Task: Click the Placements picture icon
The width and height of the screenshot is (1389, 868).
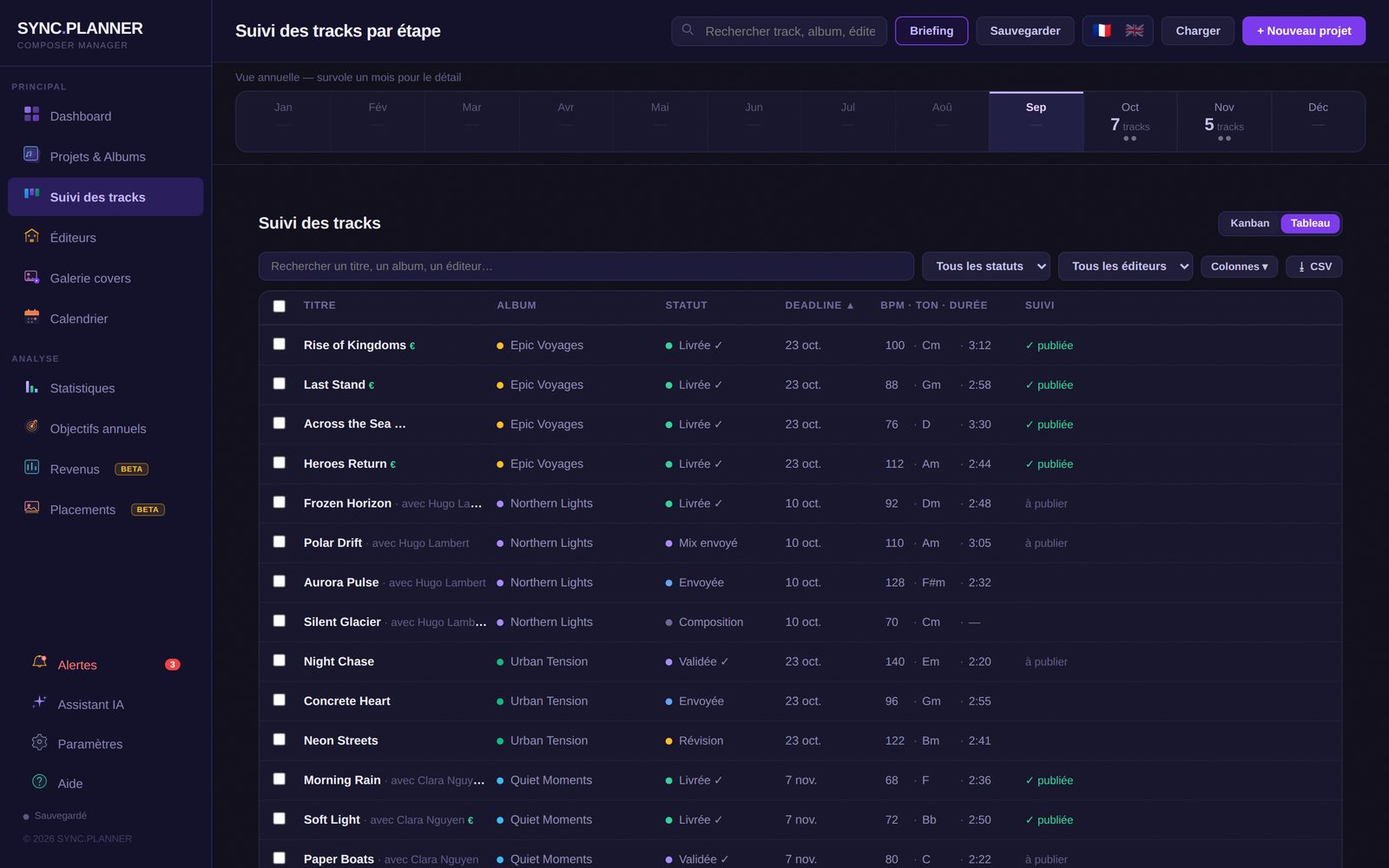Action: click(31, 507)
